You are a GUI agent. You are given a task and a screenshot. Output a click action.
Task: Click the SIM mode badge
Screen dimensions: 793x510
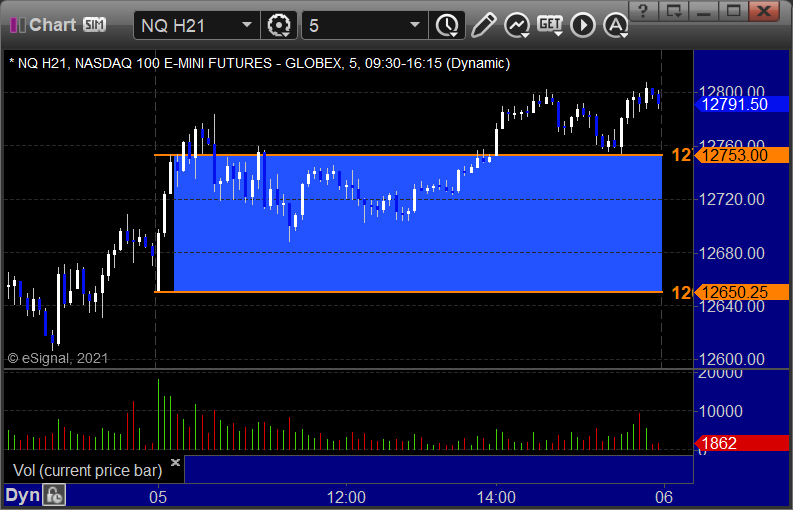[x=95, y=24]
